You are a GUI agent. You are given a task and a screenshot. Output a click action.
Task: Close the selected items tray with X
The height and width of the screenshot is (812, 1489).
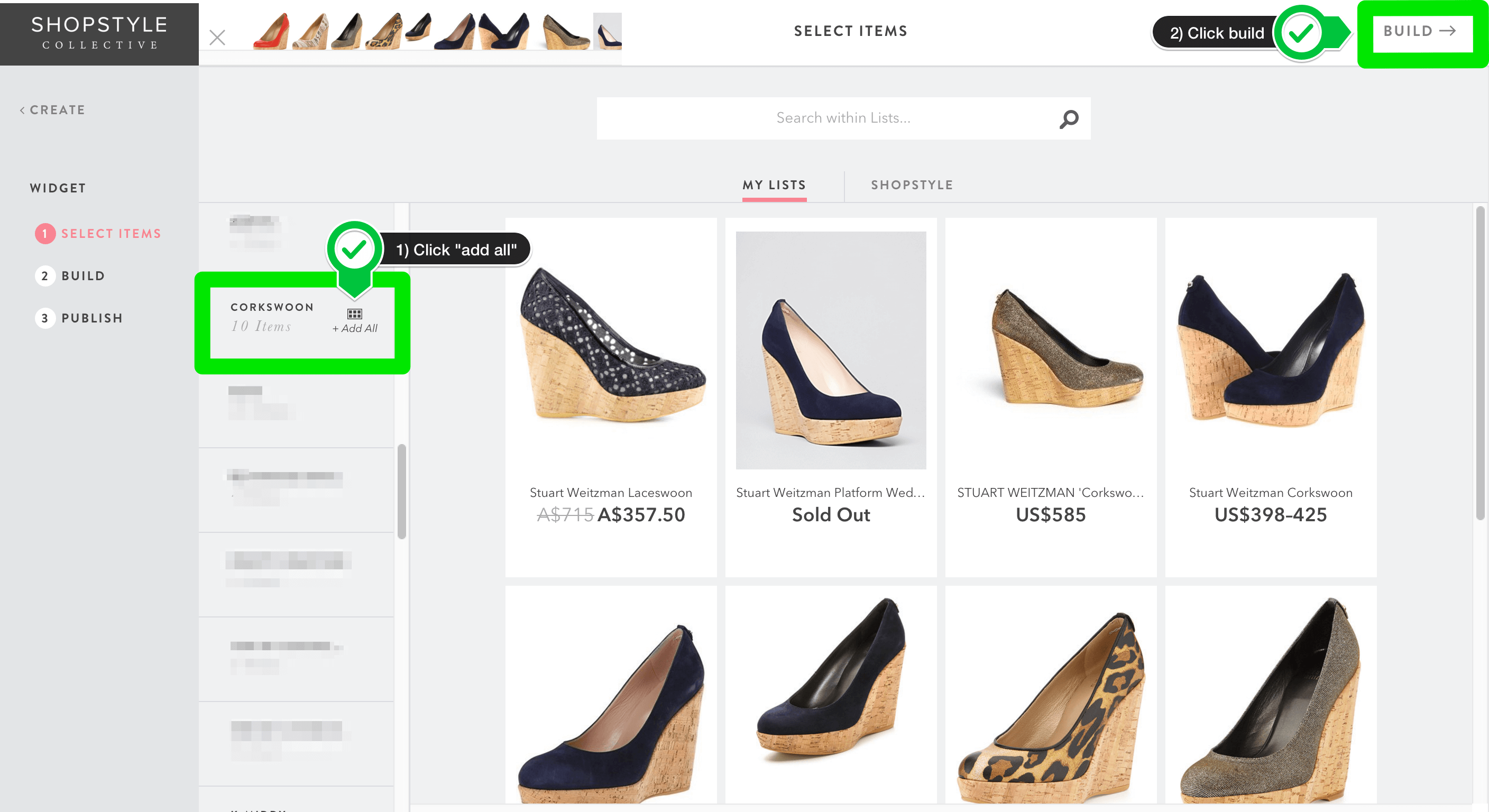[x=217, y=38]
